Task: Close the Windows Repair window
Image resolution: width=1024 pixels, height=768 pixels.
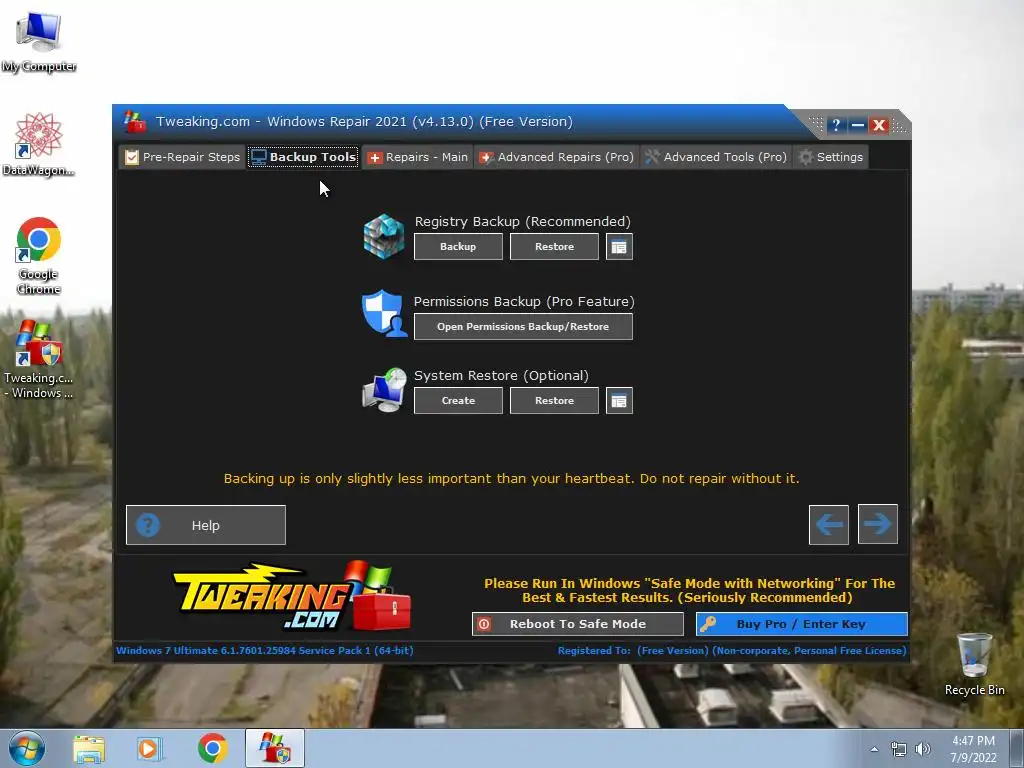Action: [x=879, y=125]
